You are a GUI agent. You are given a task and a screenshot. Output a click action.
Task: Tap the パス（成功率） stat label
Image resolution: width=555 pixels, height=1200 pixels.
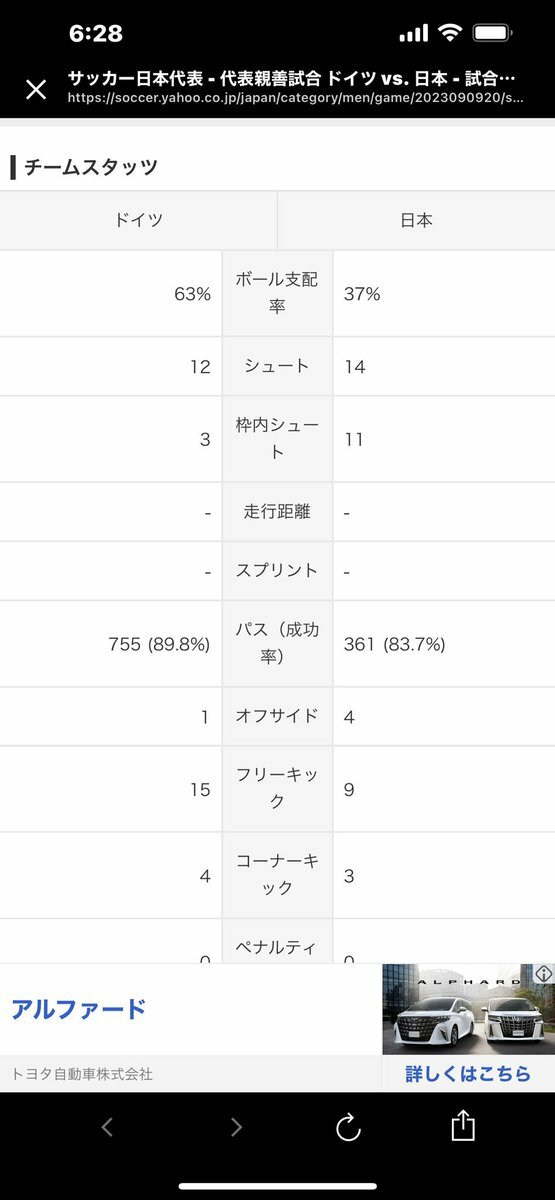[277, 644]
